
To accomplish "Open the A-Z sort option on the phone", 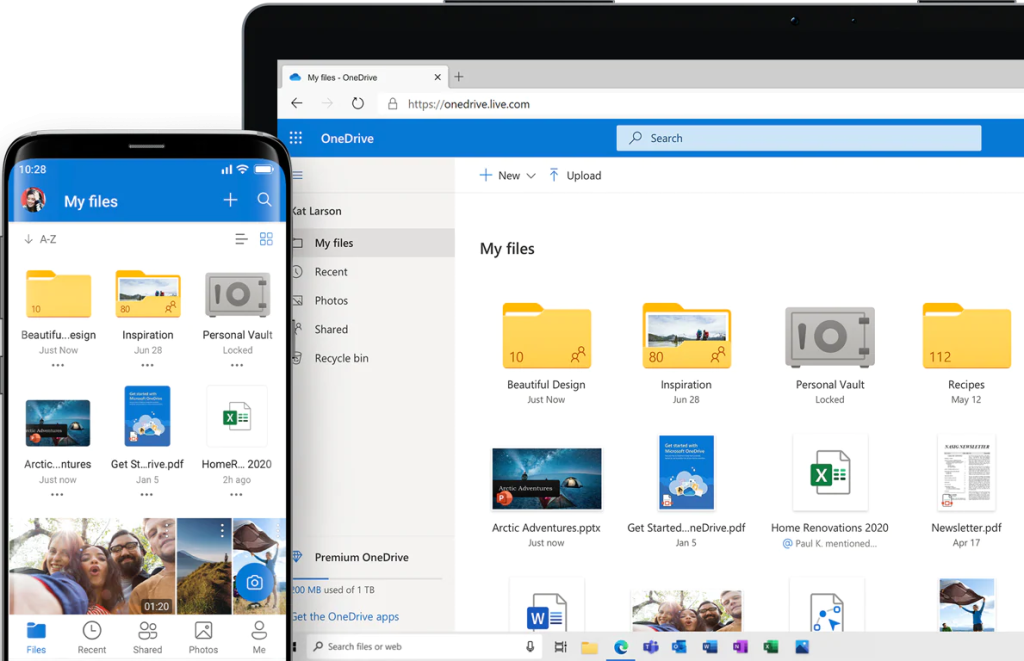I will pyautogui.click(x=40, y=239).
